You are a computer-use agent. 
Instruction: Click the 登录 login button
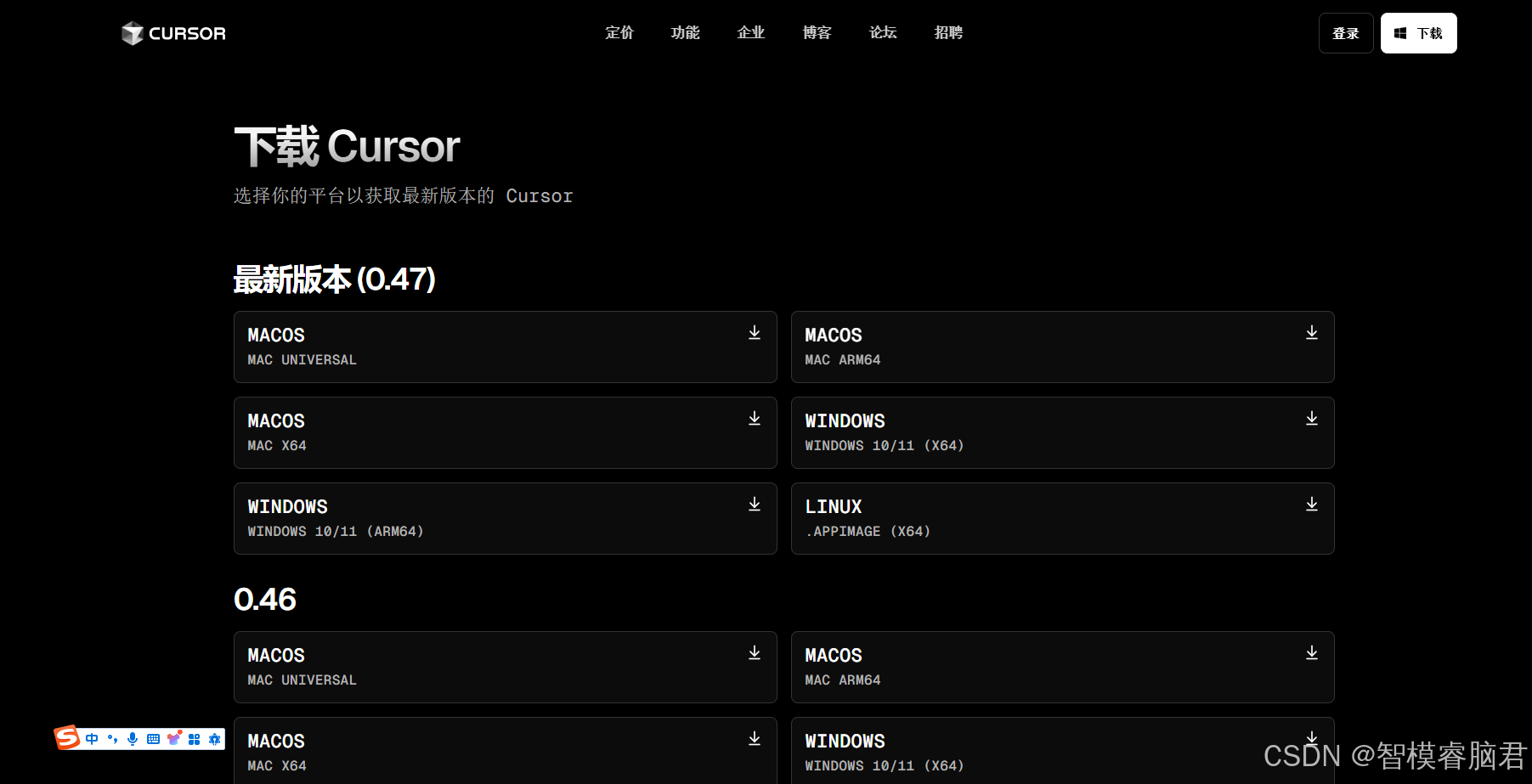tap(1346, 33)
